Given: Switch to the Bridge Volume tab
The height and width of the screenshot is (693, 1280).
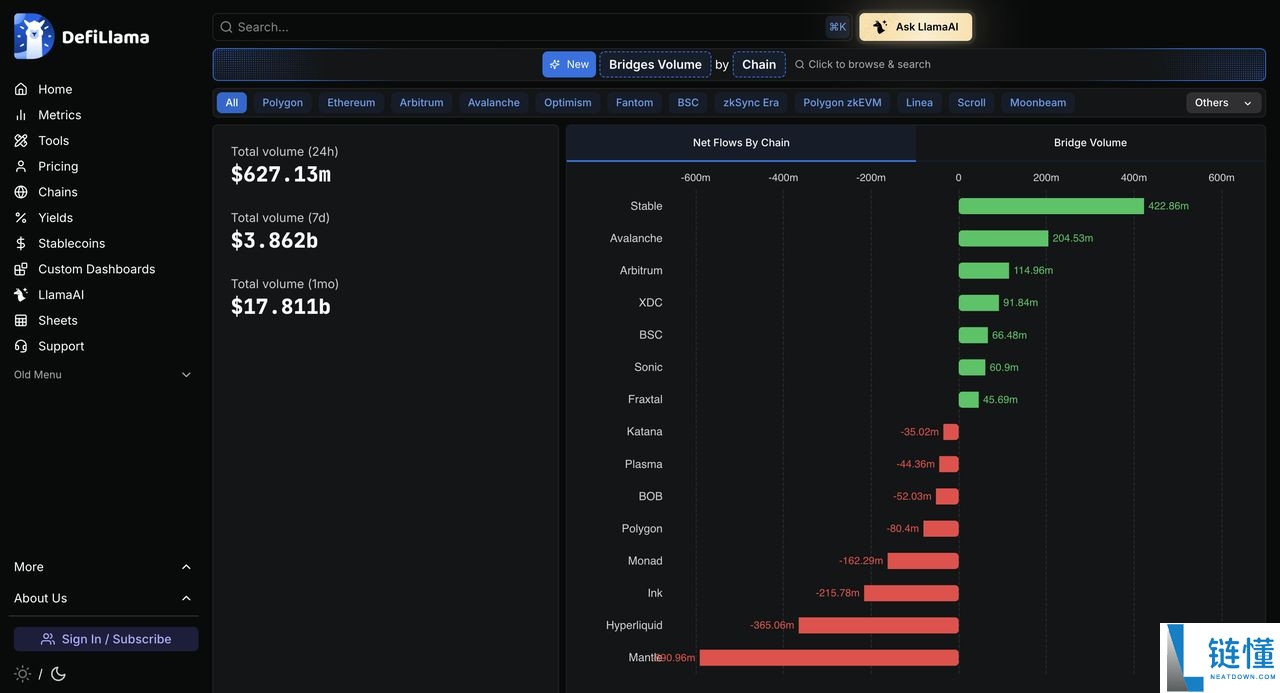Looking at the screenshot, I should click(x=1090, y=143).
